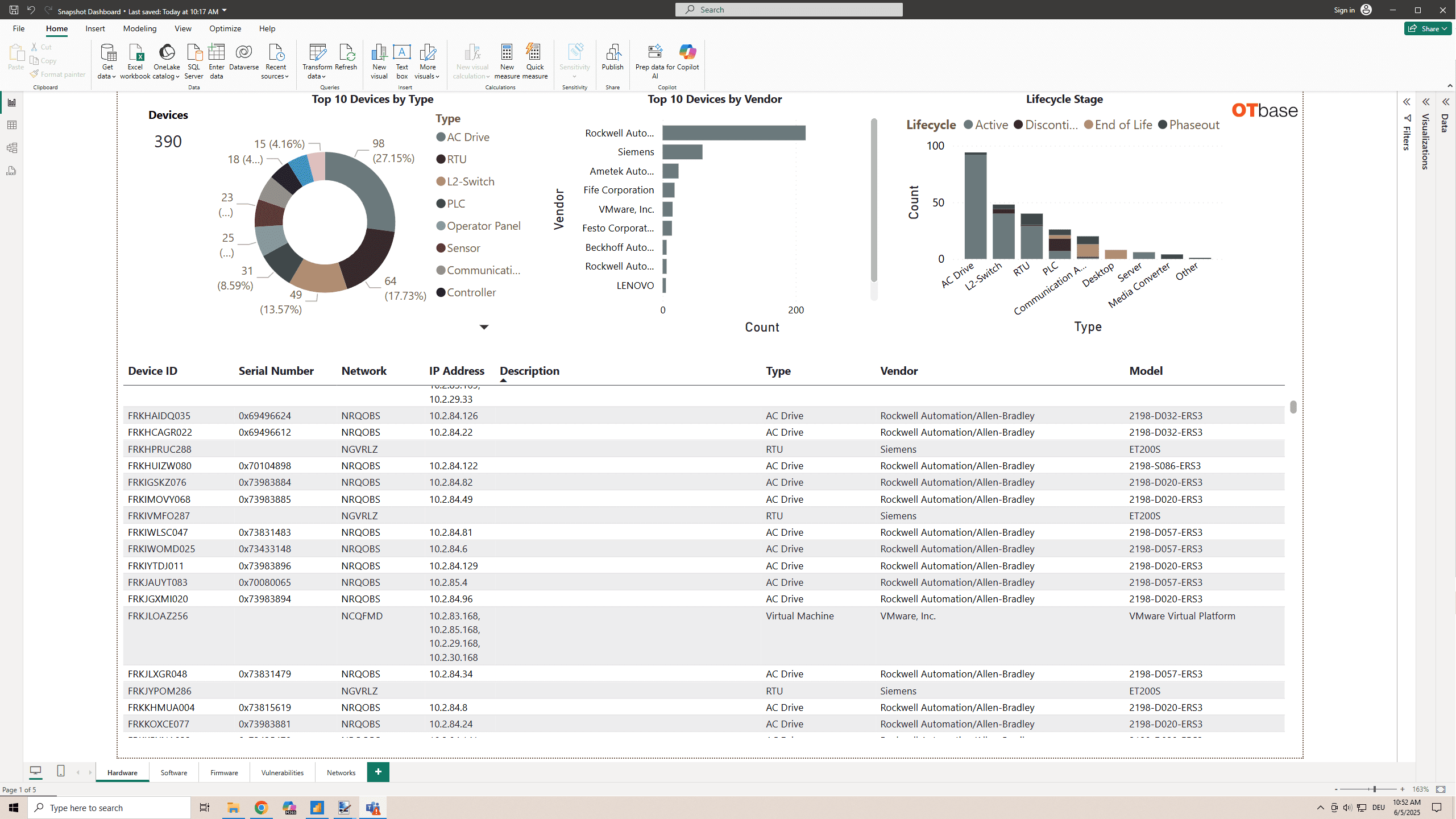Expand the Data pane
Screen dimensions: 1456x819
(x=1445, y=102)
